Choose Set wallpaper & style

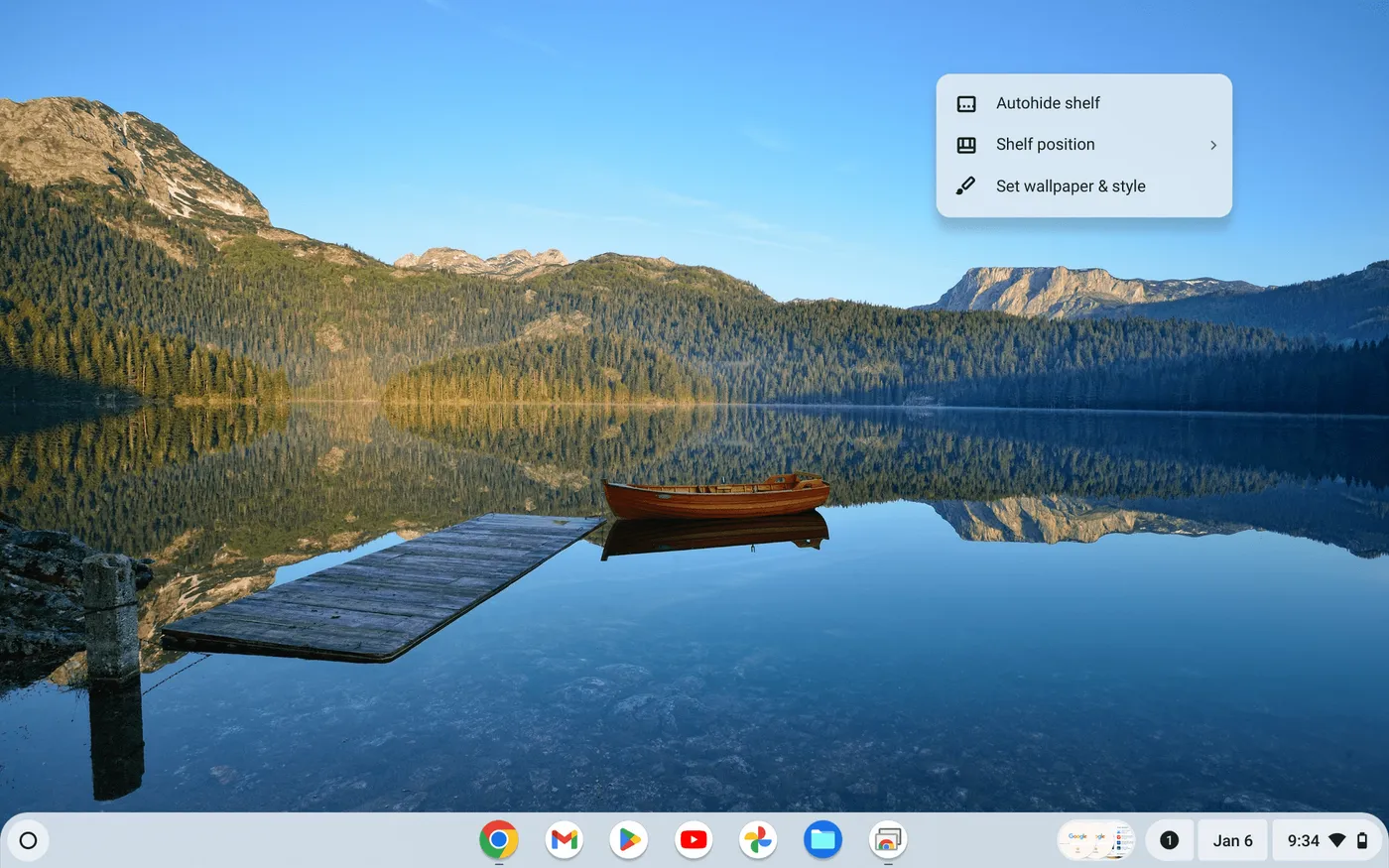coord(1084,186)
